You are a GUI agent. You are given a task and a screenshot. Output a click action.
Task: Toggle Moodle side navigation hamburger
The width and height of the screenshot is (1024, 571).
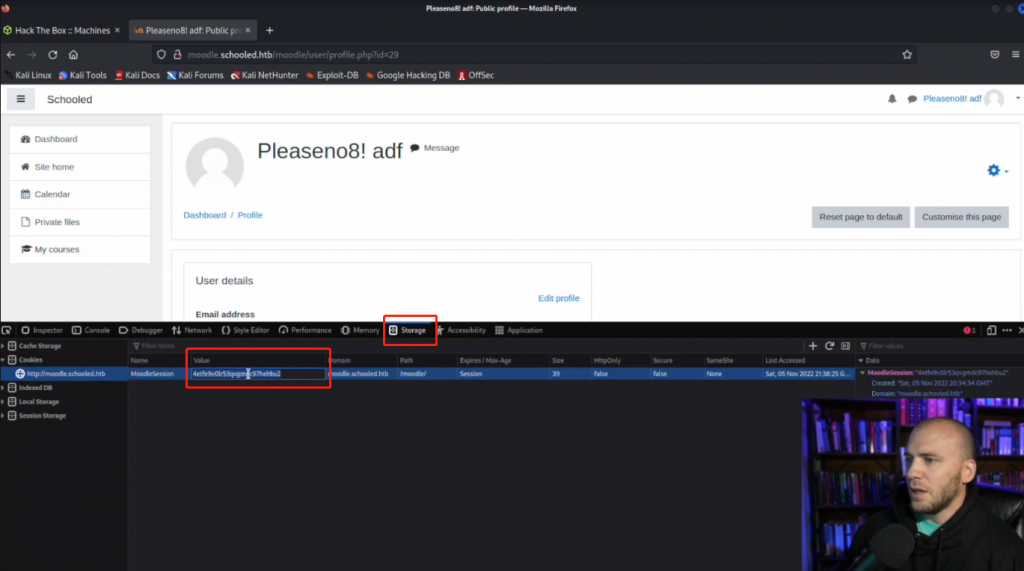coord(21,99)
